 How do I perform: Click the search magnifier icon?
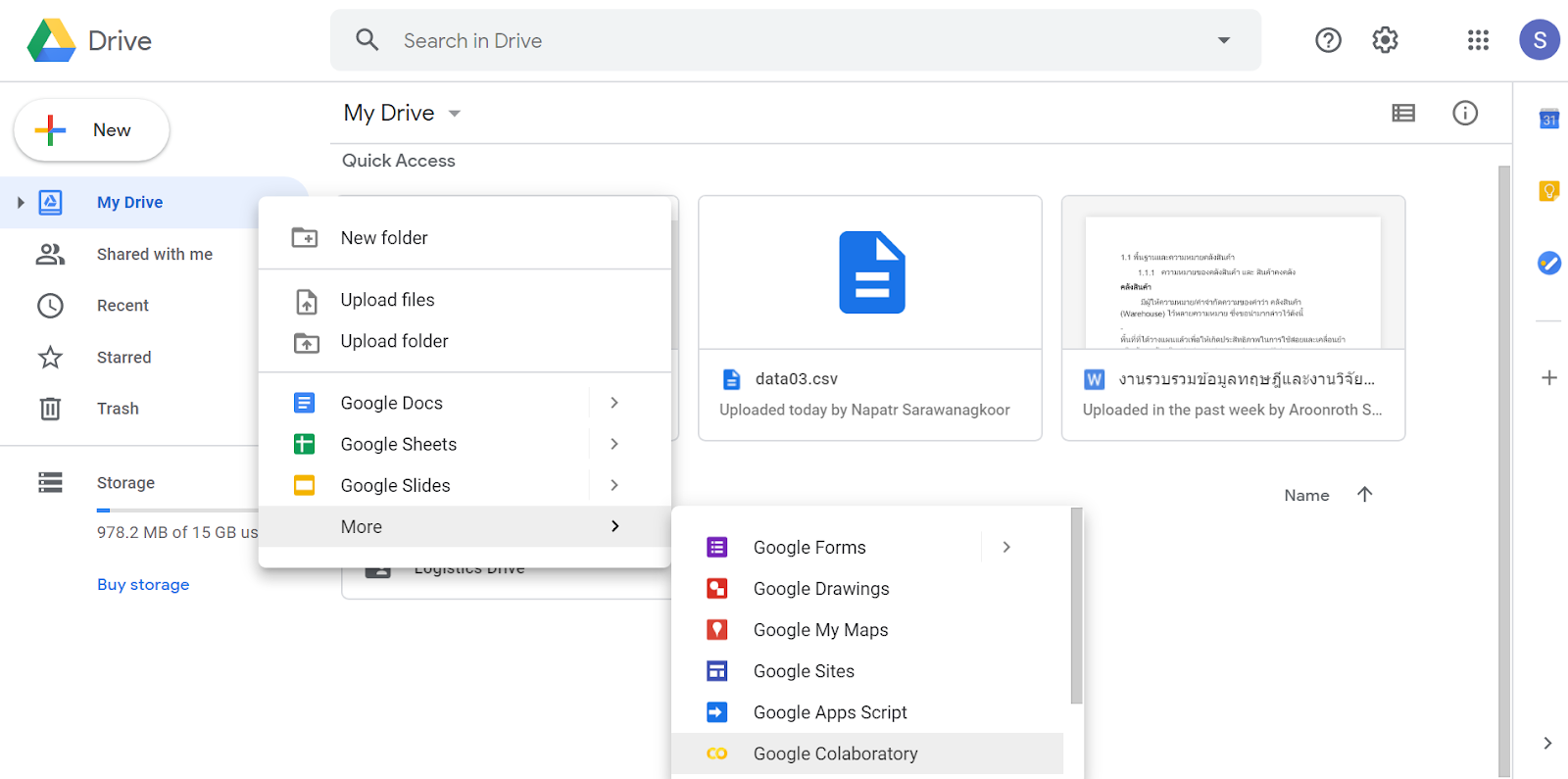[367, 40]
